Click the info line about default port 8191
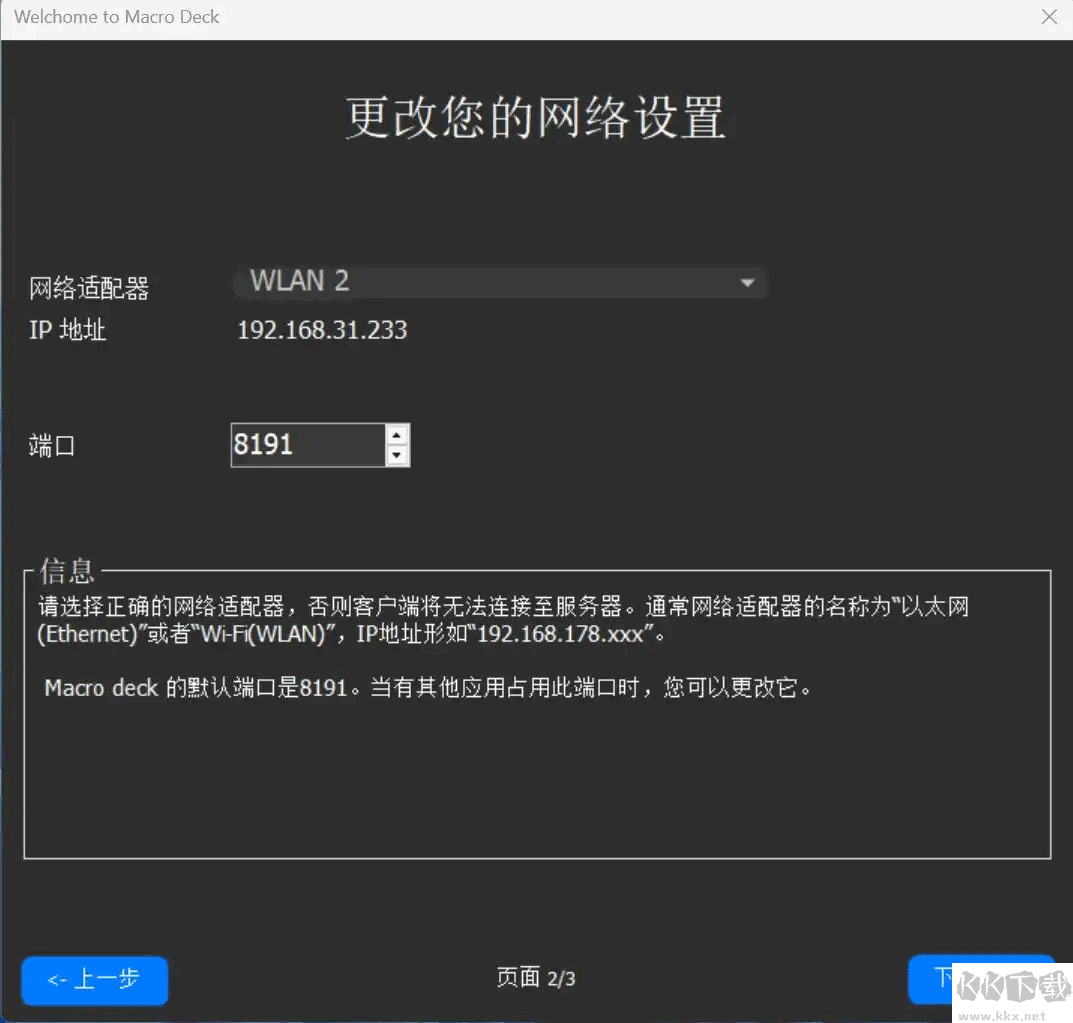This screenshot has width=1073, height=1023. coord(428,688)
